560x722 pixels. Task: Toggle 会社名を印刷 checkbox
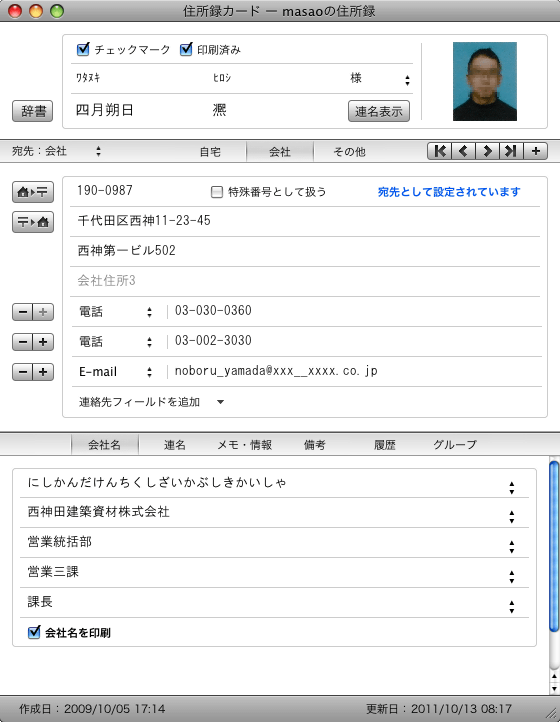(x=34, y=632)
